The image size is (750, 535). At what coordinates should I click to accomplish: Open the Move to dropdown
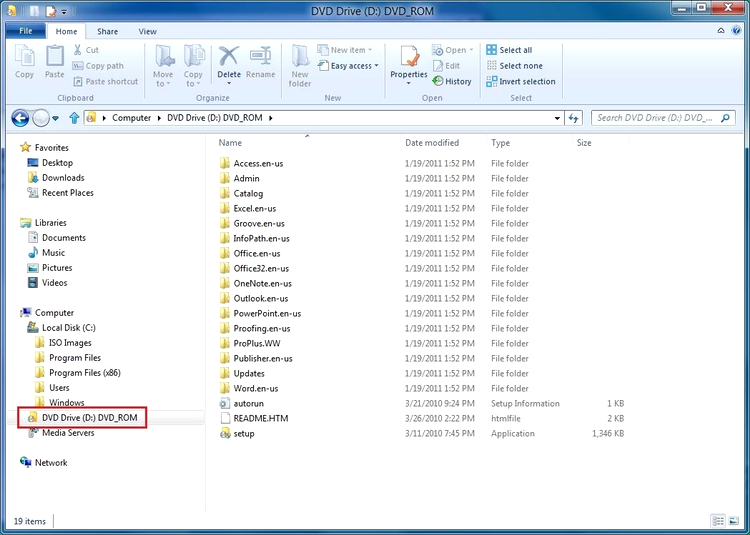tap(163, 66)
